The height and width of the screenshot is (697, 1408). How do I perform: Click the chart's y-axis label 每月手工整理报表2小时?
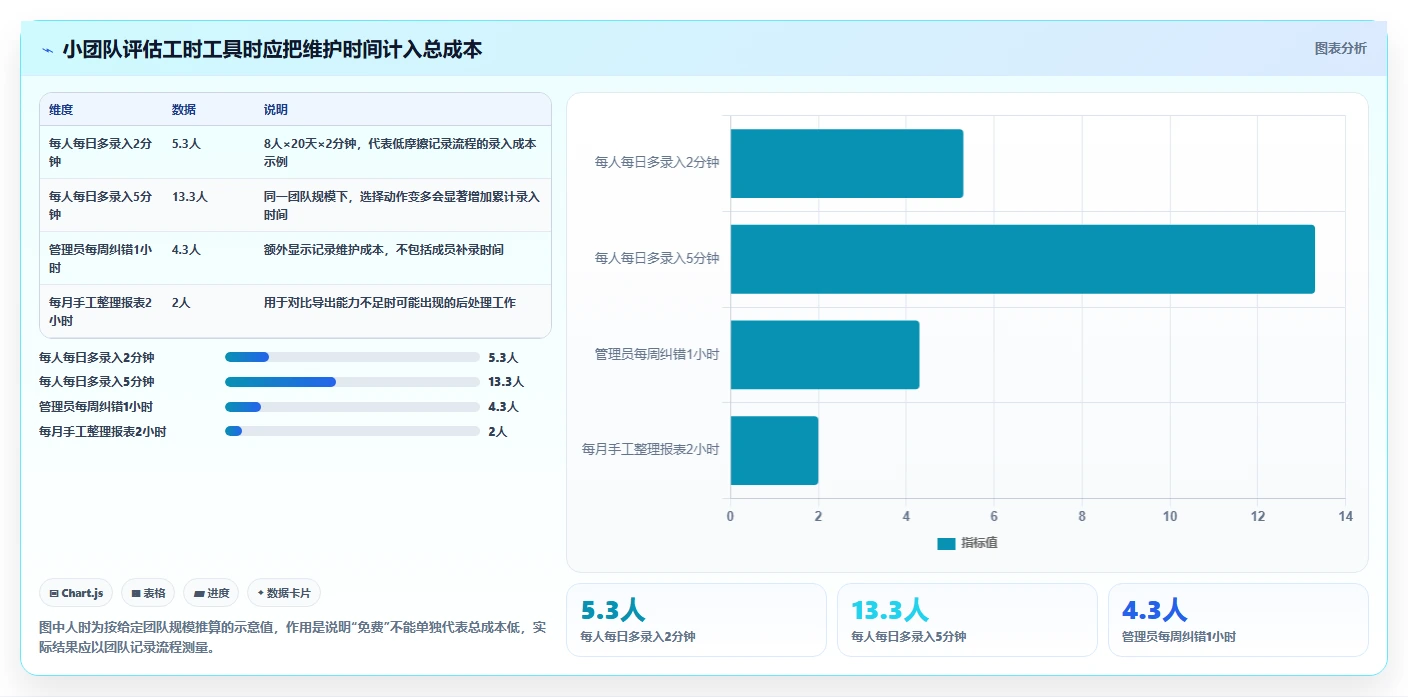(651, 450)
